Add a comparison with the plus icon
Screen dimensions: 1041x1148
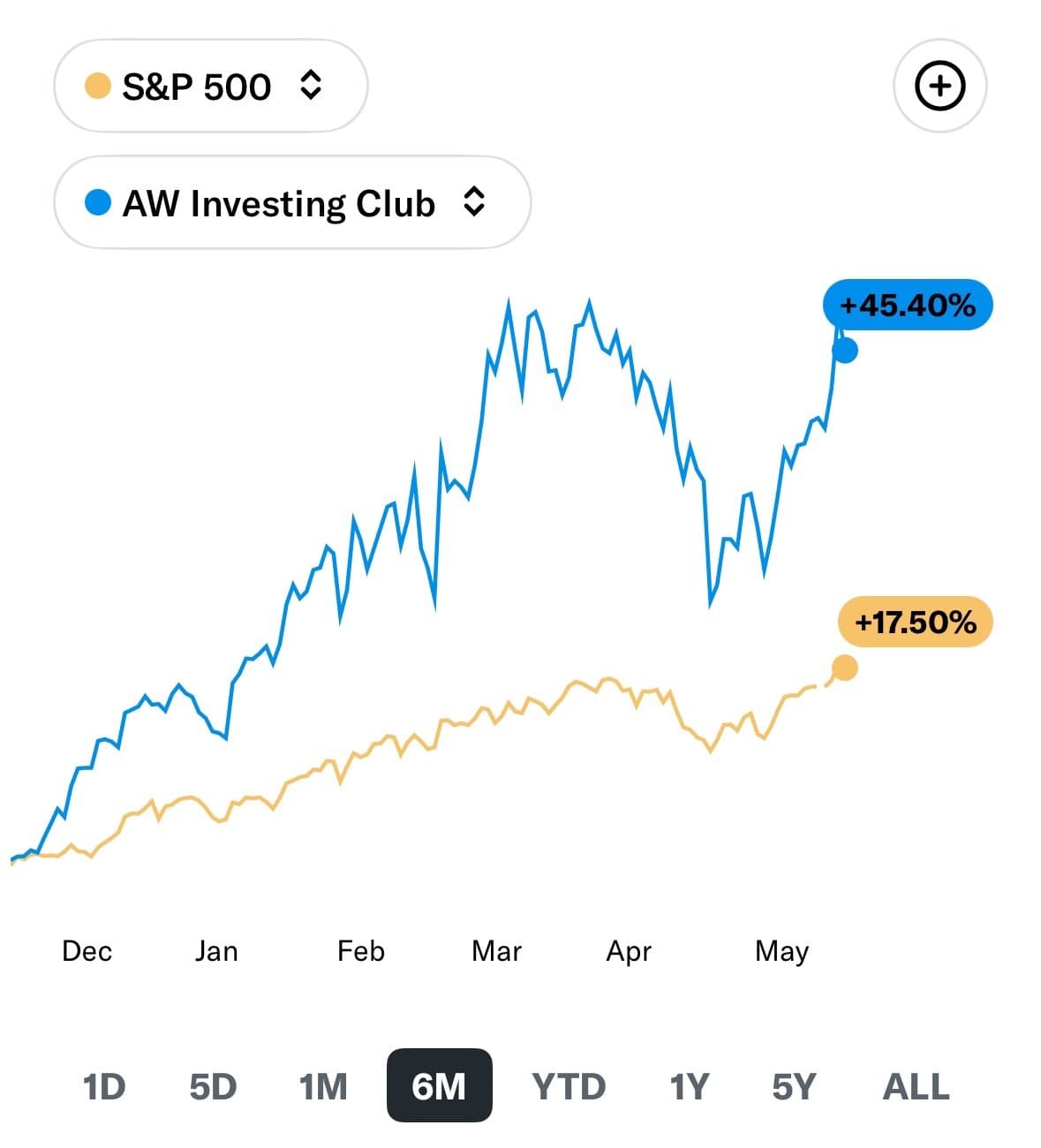939,87
